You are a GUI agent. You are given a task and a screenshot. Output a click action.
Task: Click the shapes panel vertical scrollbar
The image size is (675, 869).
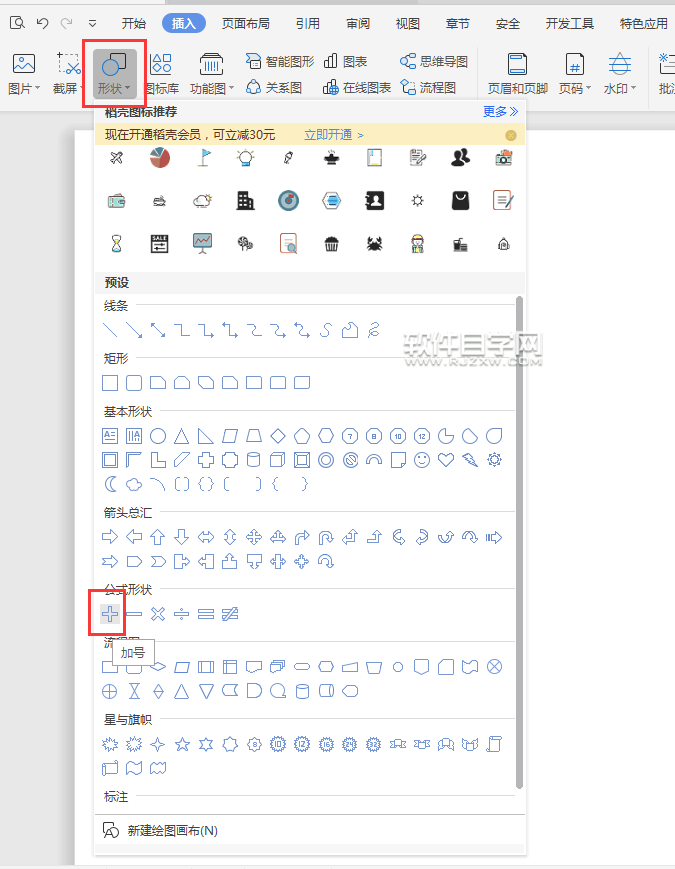(x=519, y=542)
